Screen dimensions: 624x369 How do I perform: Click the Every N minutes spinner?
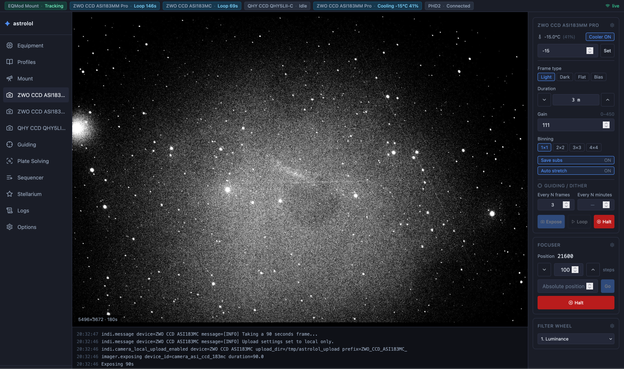coord(606,205)
